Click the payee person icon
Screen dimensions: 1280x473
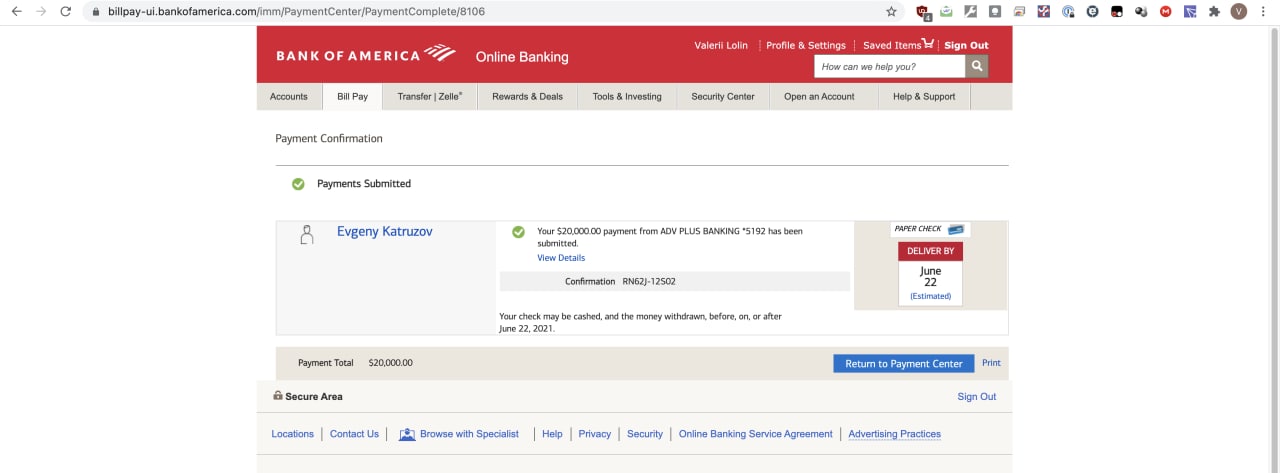tap(307, 235)
